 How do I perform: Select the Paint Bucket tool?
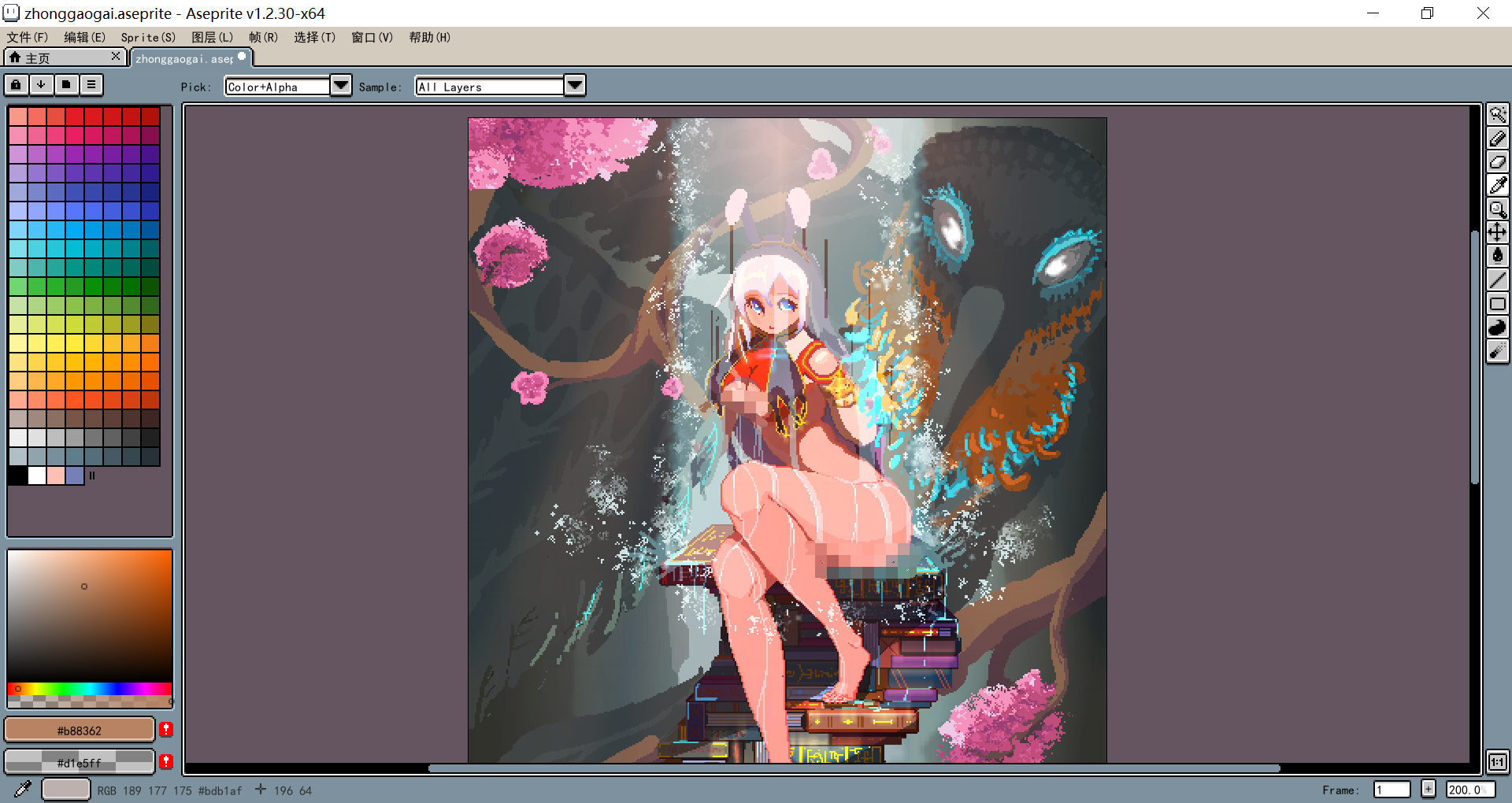(x=1497, y=257)
